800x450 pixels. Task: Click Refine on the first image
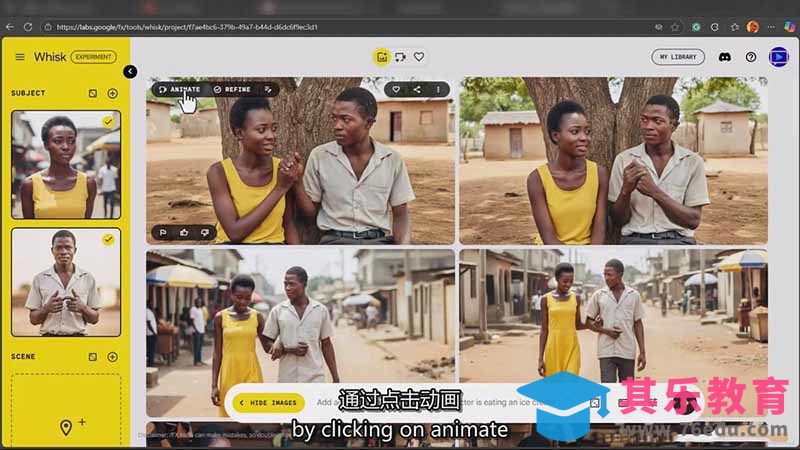pos(232,89)
